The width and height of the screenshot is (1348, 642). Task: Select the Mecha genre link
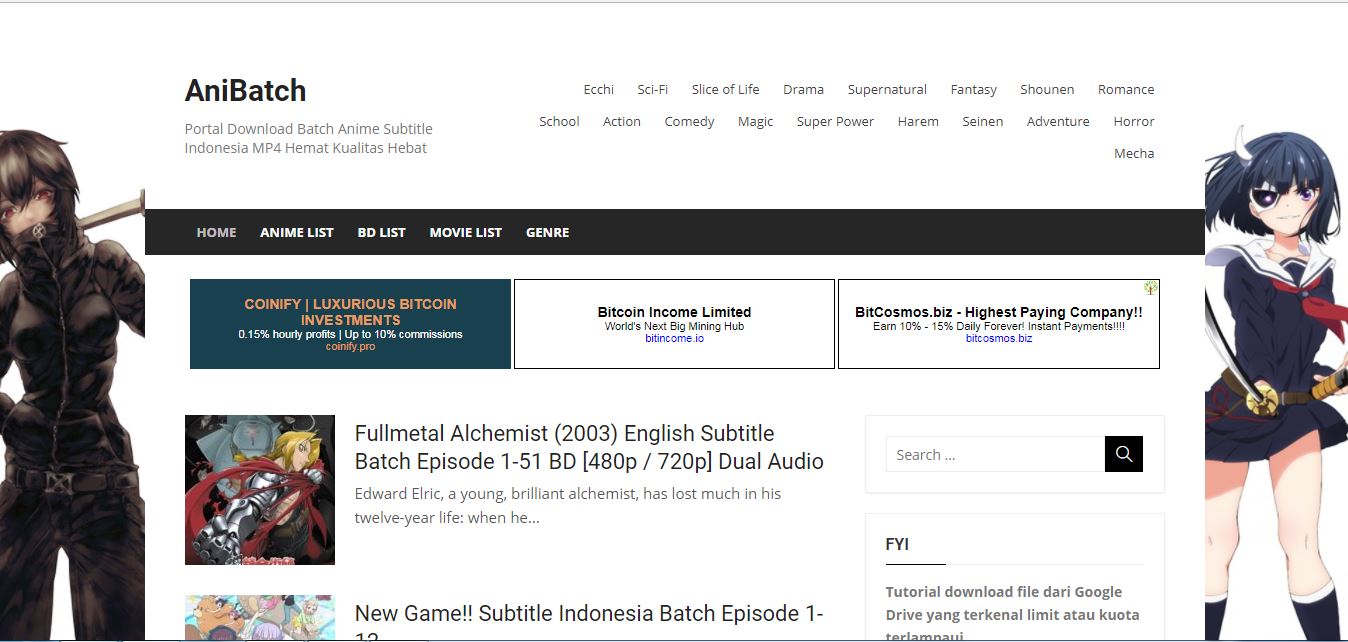pos(1134,153)
